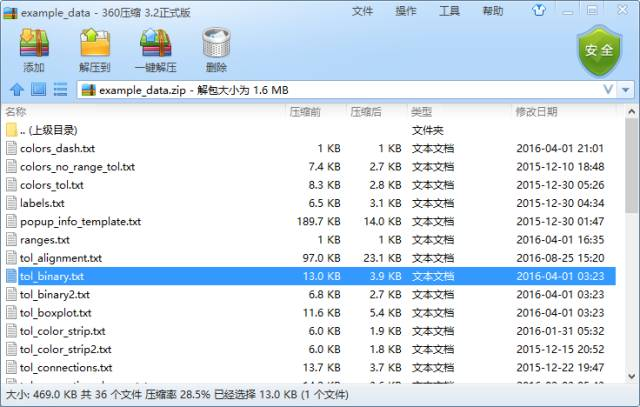The width and height of the screenshot is (640, 407).
Task: Click the 解压到 (Extract to) icon
Action: coord(95,43)
